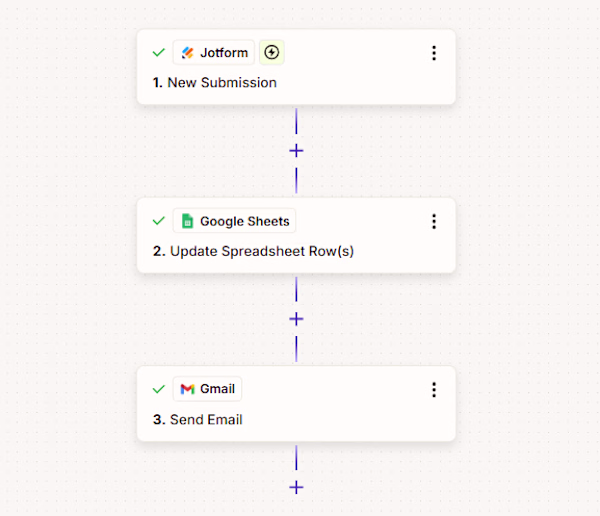600x516 pixels.
Task: Select the Google Sheets app badge
Action: [x=234, y=221]
